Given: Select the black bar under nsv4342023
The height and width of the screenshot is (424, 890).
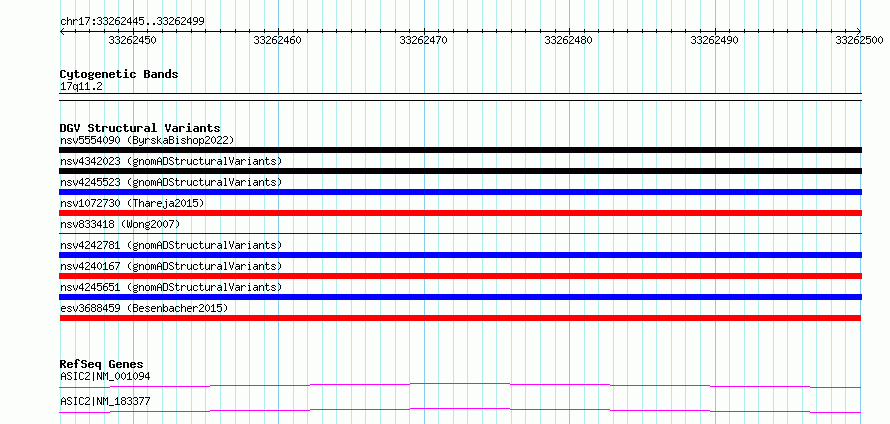Looking at the screenshot, I should pyautogui.click(x=460, y=171).
